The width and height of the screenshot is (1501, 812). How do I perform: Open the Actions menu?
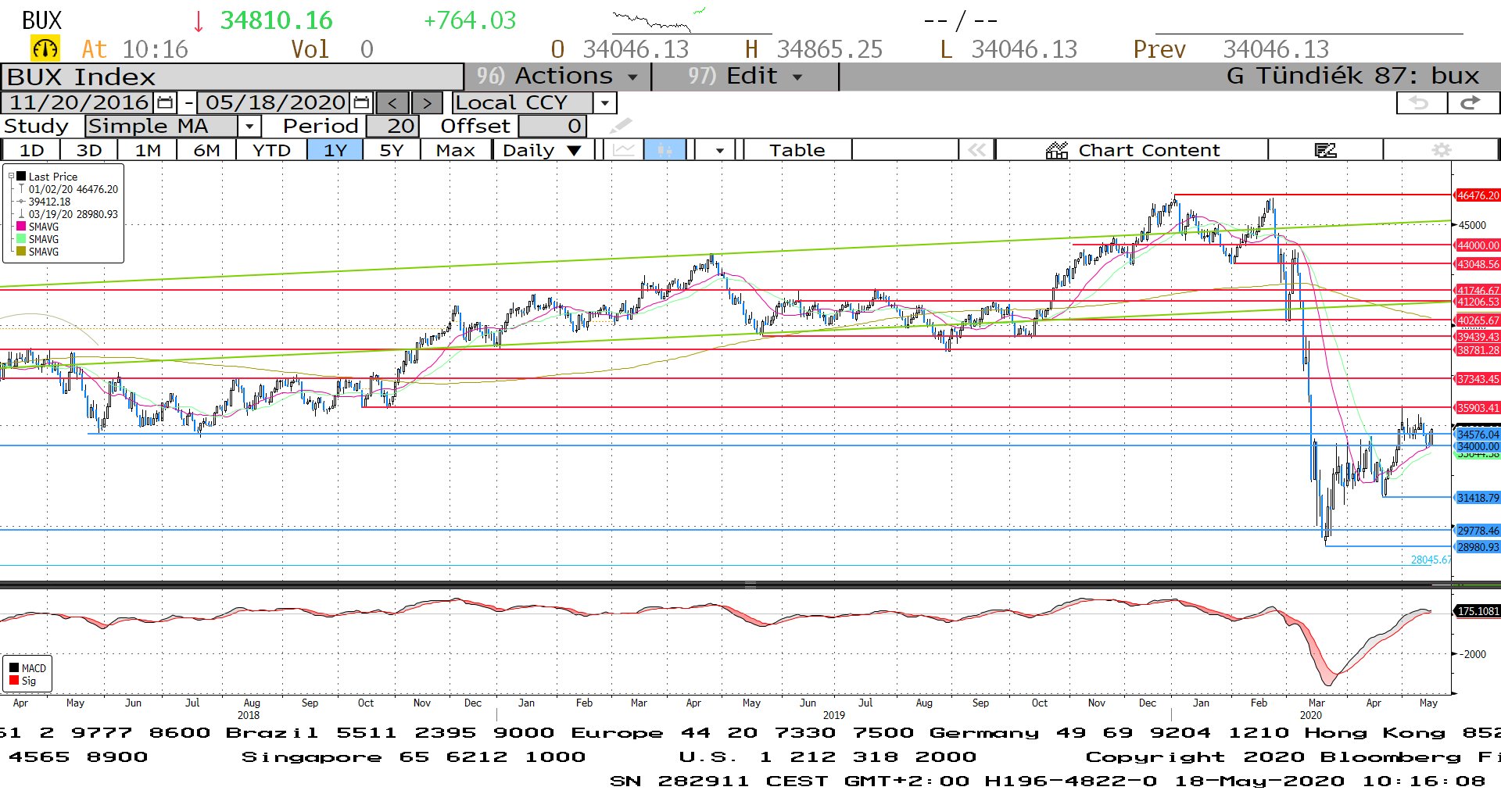(x=558, y=77)
